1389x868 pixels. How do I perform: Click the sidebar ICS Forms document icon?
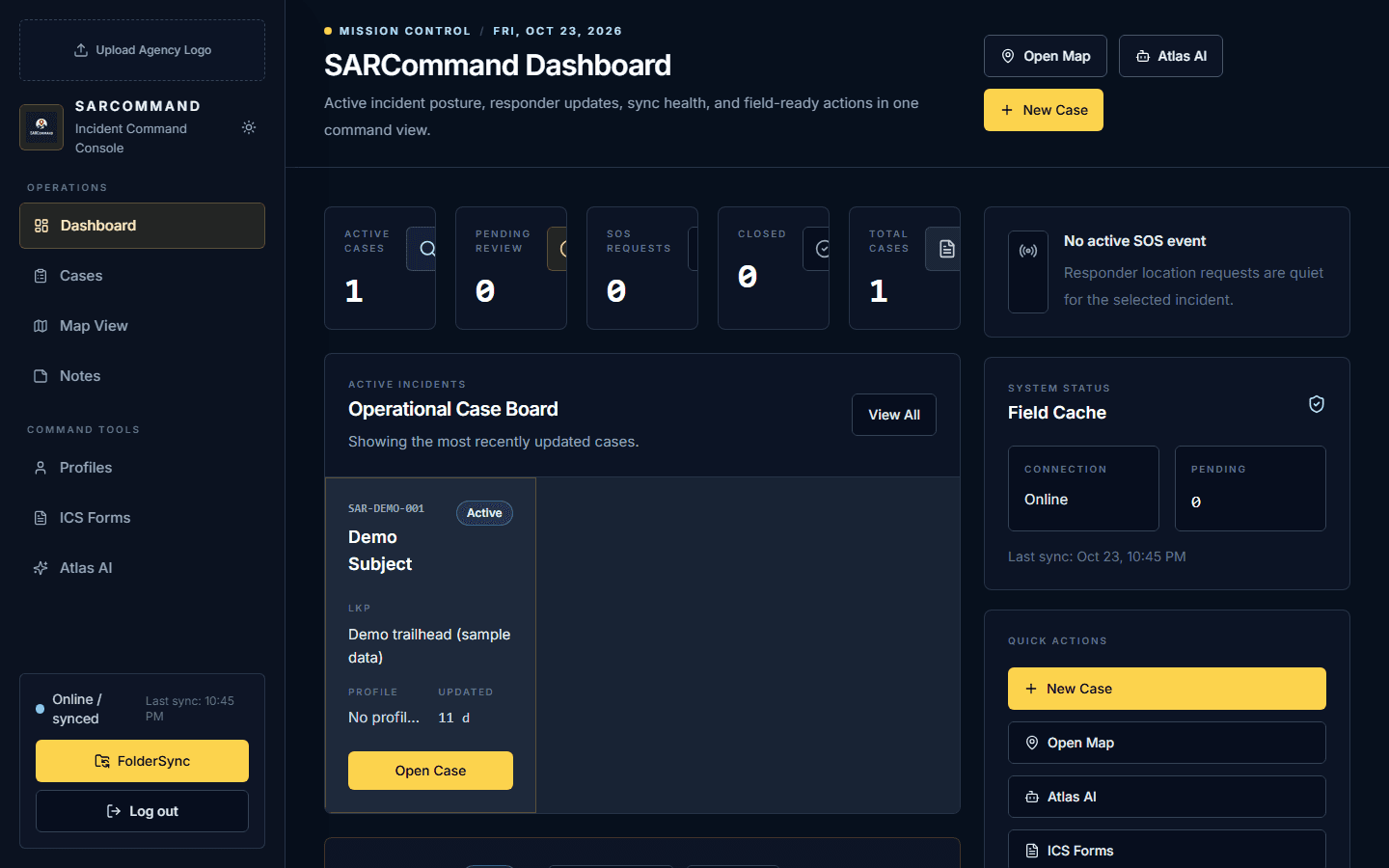(41, 518)
